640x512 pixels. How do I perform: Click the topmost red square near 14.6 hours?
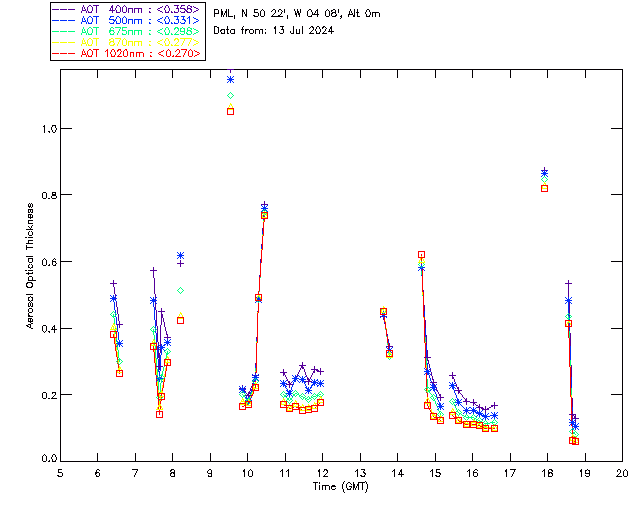click(x=421, y=254)
